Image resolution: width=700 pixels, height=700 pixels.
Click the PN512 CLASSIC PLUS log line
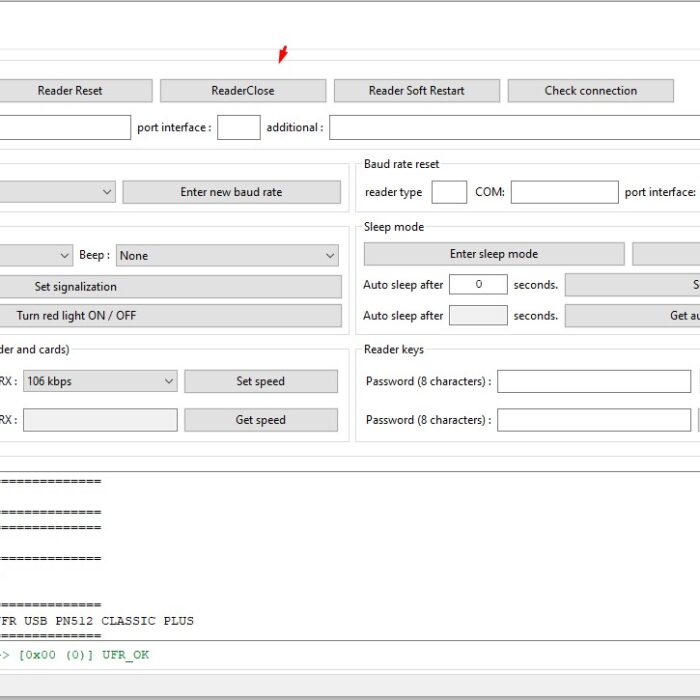(x=96, y=621)
